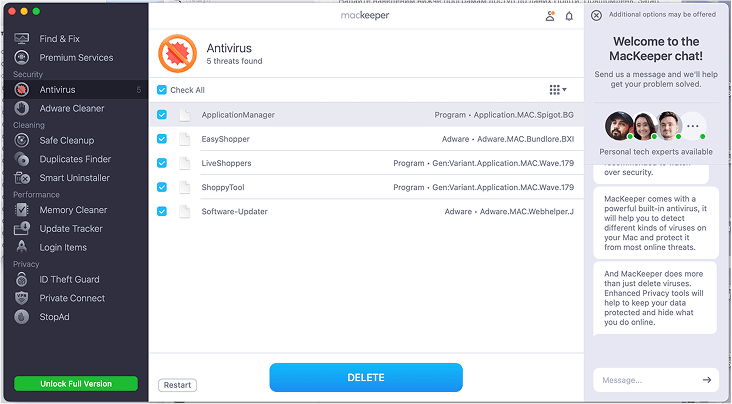Screen dimensions: 732x404
Task: Click the Restart button
Action: point(177,385)
